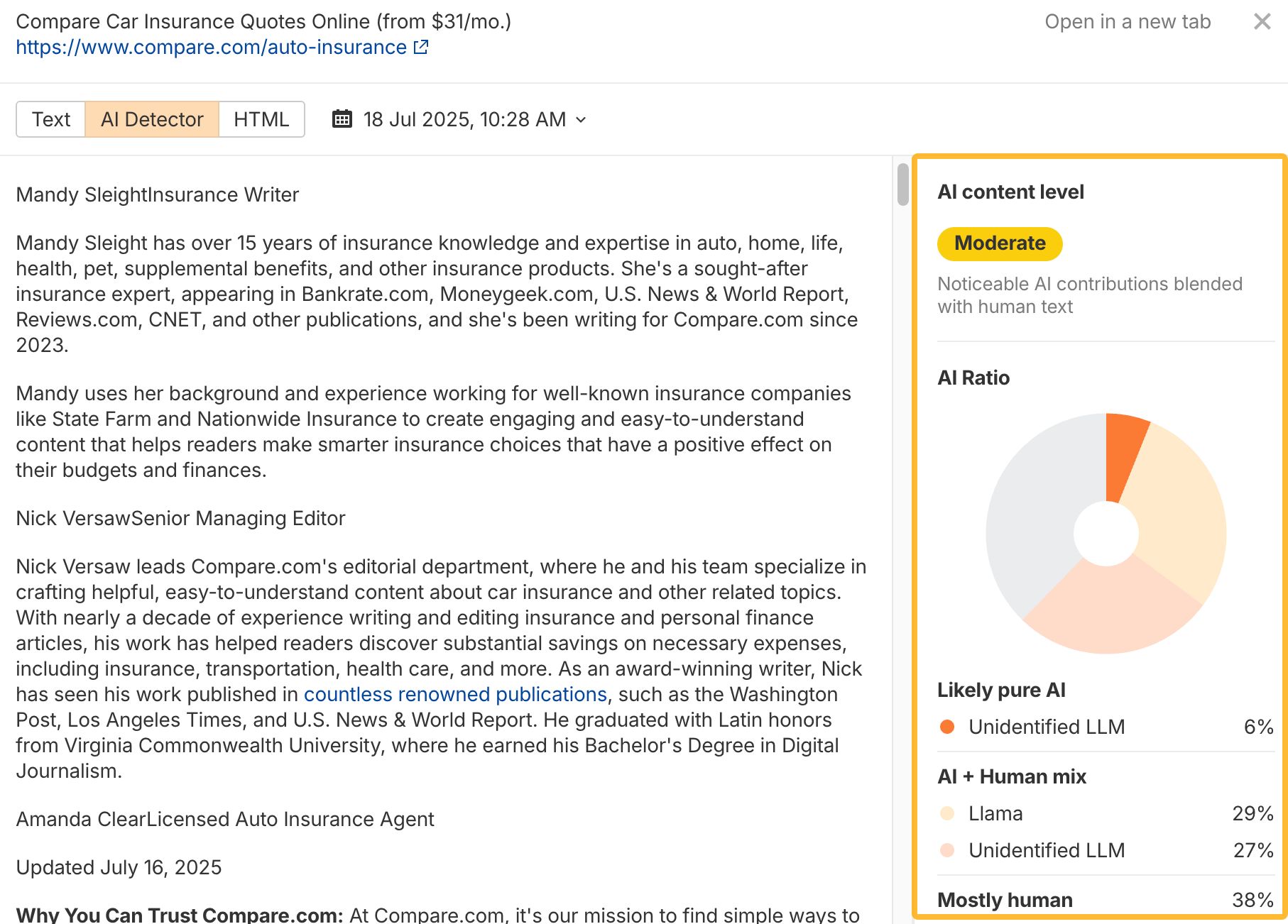Switch to the Text tab

[51, 119]
